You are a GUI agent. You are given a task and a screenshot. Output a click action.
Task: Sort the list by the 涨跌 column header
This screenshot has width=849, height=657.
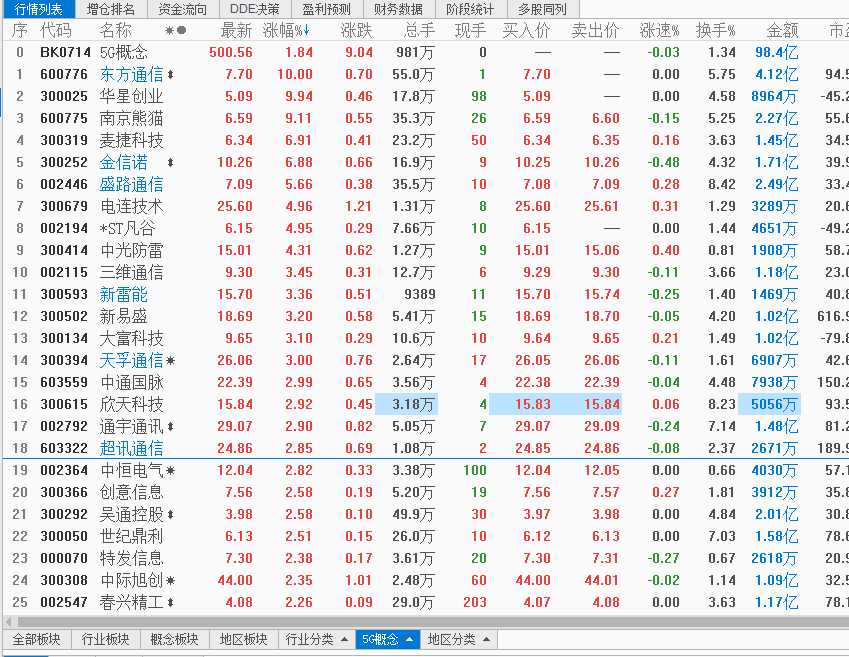pyautogui.click(x=357, y=30)
